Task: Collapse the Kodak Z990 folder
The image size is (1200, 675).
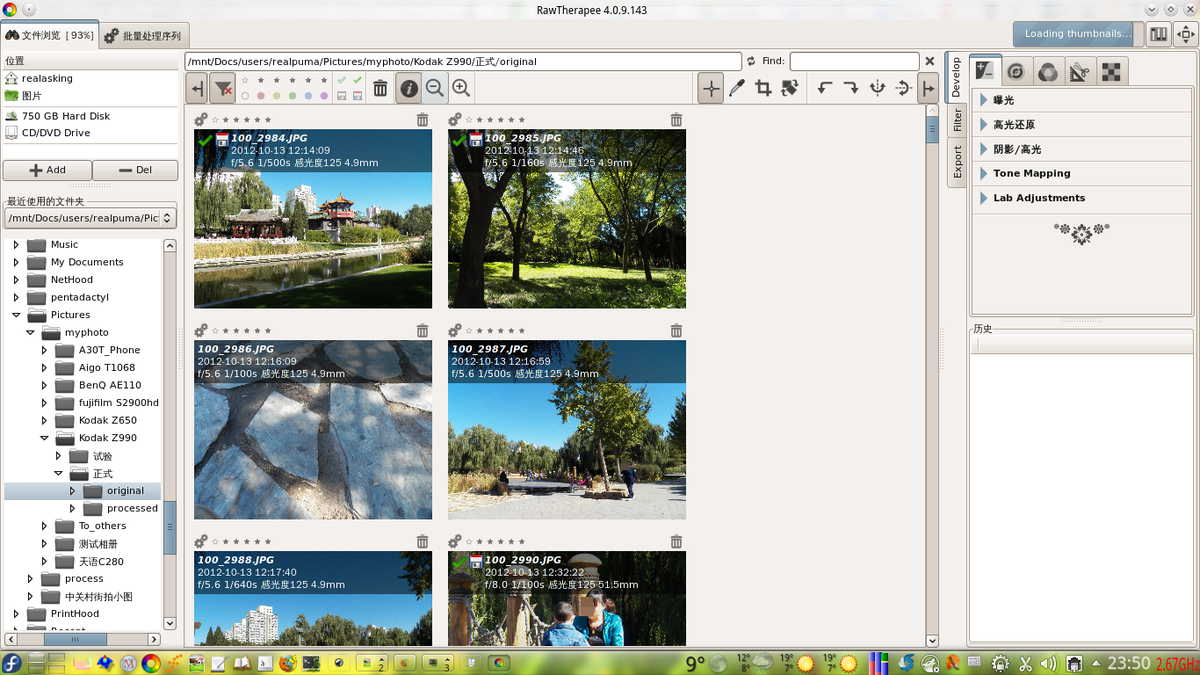Action: tap(44, 438)
